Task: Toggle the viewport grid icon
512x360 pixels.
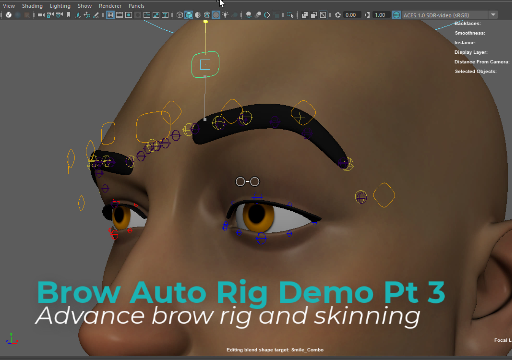Action: pos(110,15)
